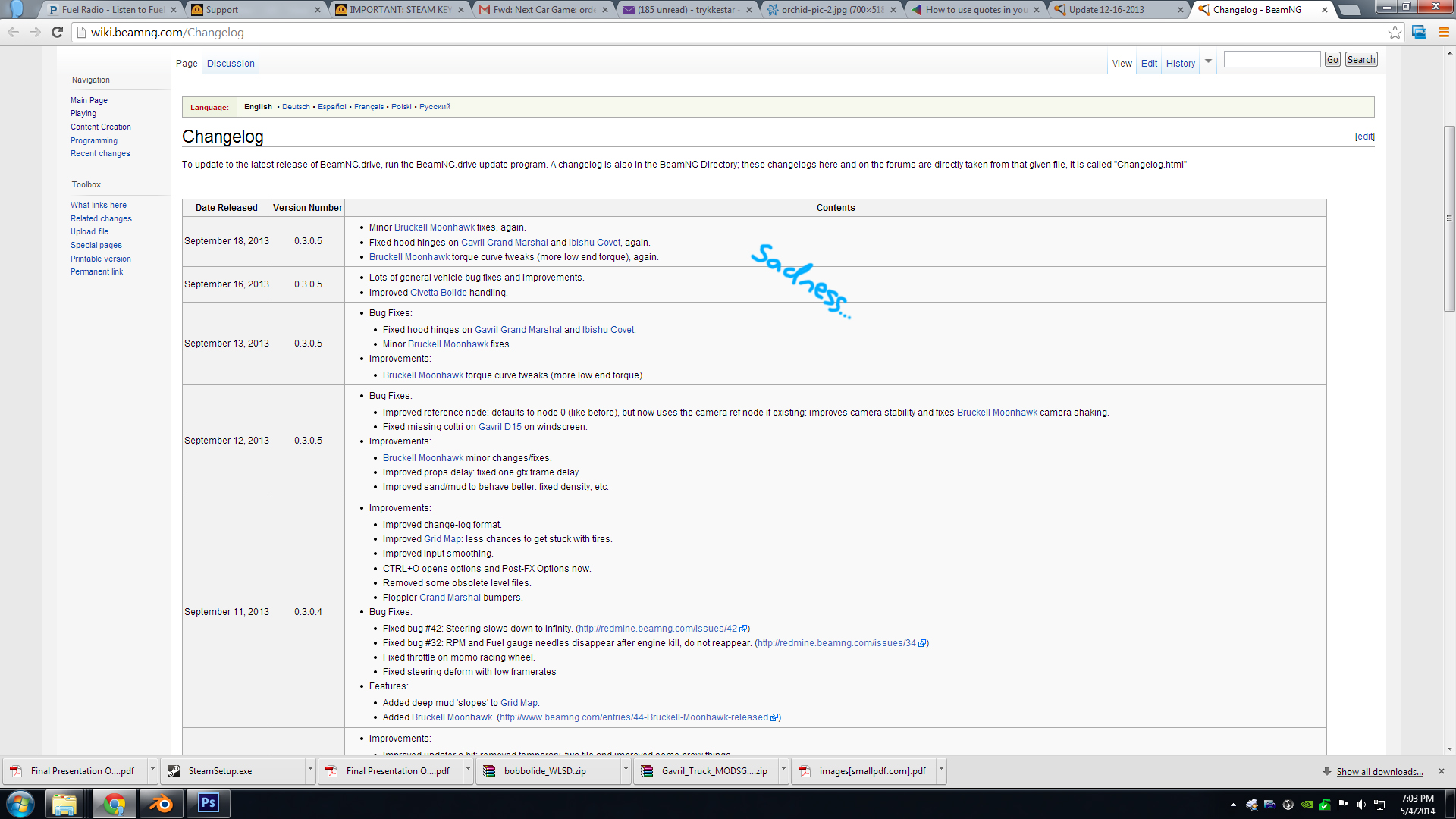
Task: Open Gavril D15 link
Action: [x=500, y=427]
